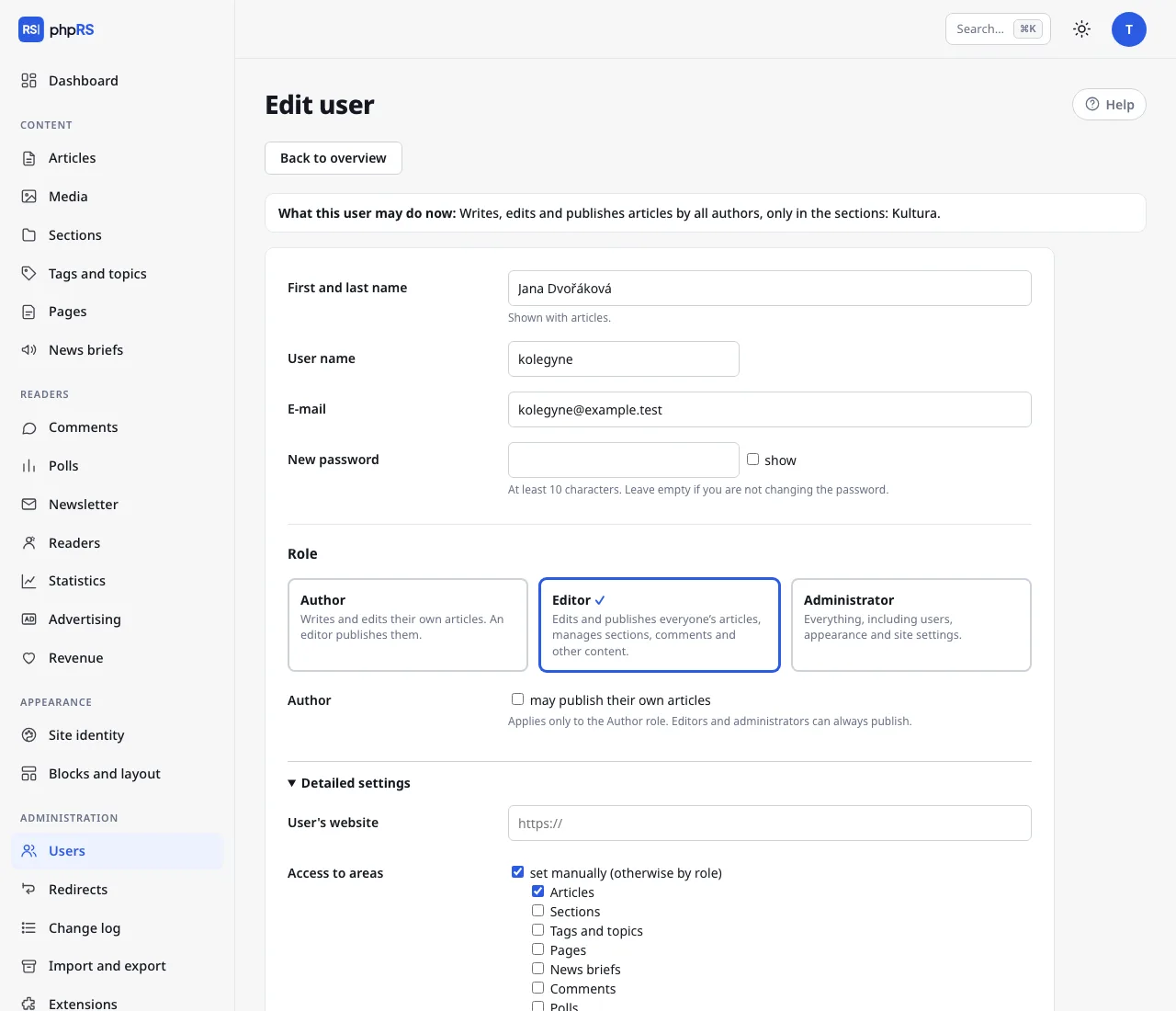This screenshot has height=1011, width=1176.
Task: Open Change log in the sidebar
Action: (x=118, y=928)
